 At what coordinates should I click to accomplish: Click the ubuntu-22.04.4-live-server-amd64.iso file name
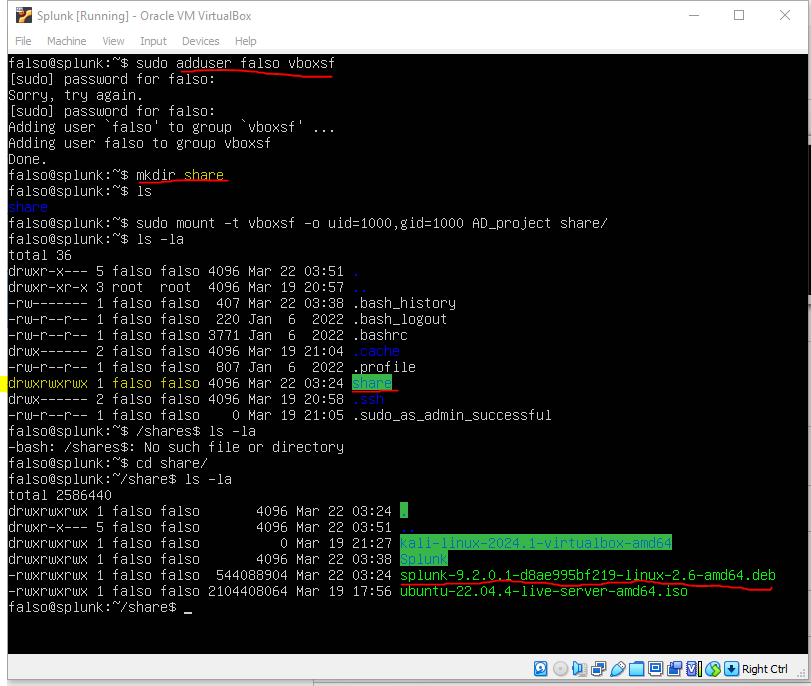click(x=544, y=591)
